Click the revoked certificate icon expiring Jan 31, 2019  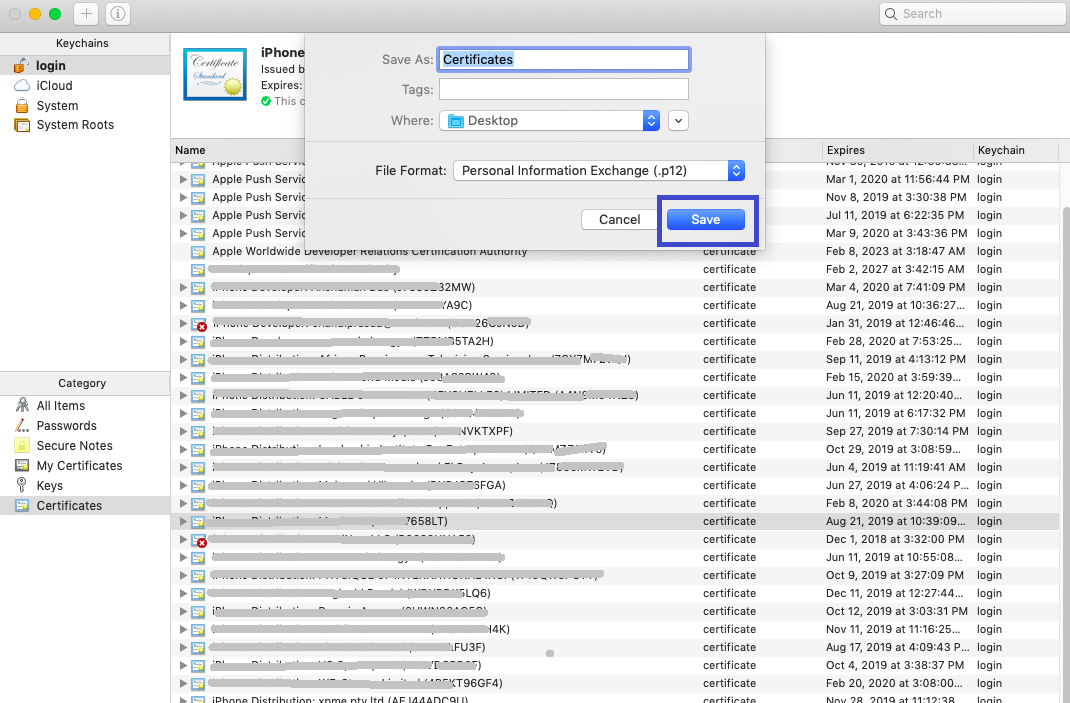pyautogui.click(x=199, y=324)
